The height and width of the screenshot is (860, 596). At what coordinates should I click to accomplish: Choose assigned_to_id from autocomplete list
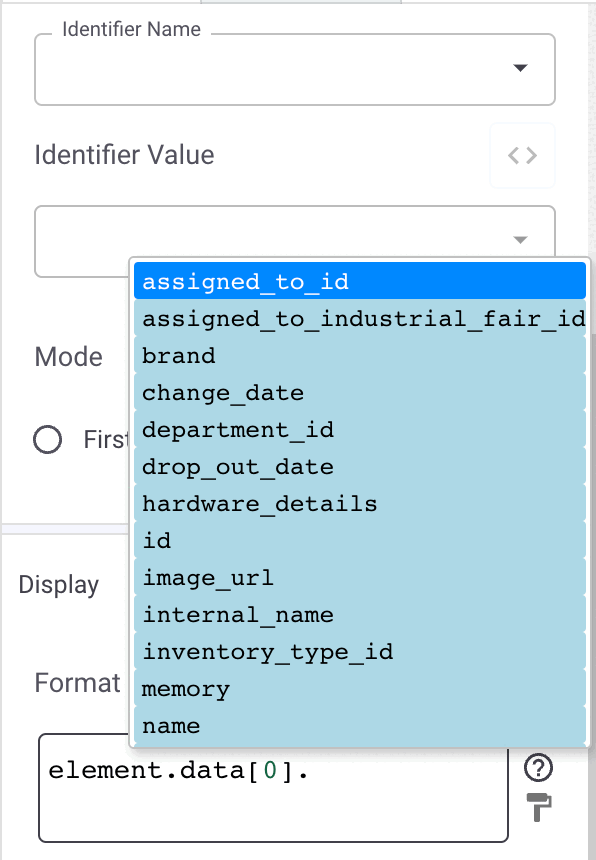[x=360, y=281]
